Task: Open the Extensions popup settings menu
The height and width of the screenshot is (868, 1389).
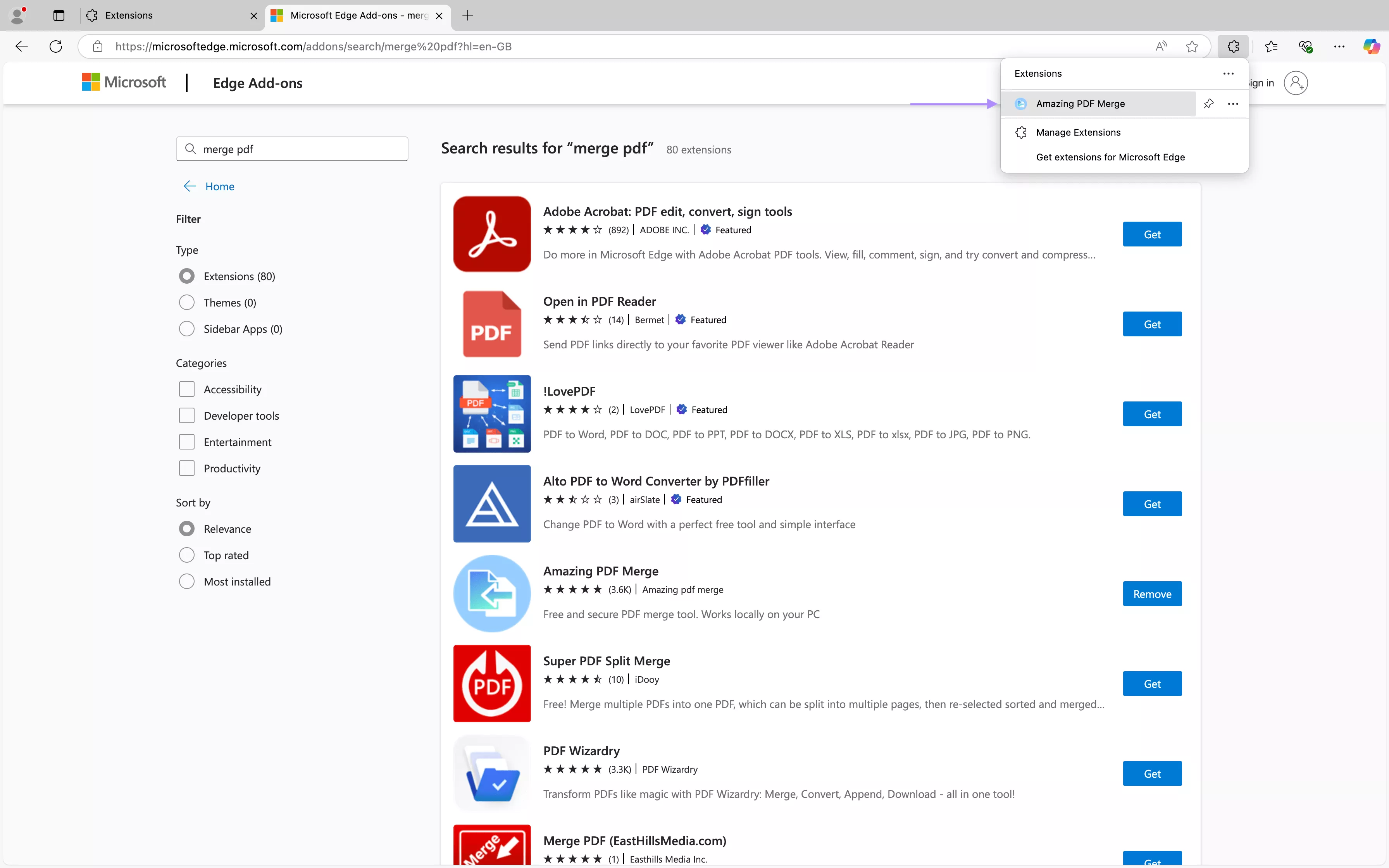Action: pos(1228,74)
